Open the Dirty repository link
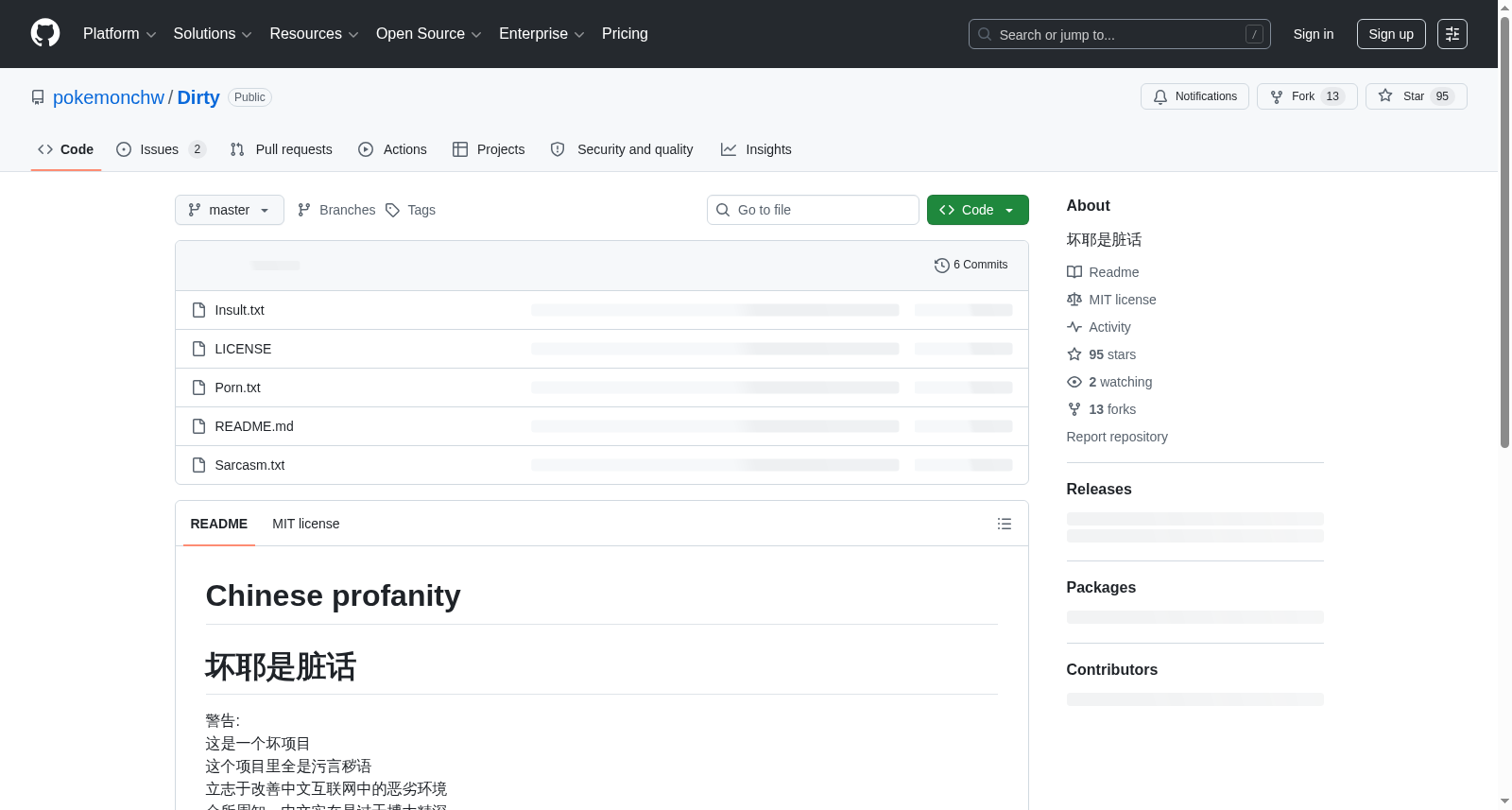Image resolution: width=1512 pixels, height=810 pixels. coord(198,97)
